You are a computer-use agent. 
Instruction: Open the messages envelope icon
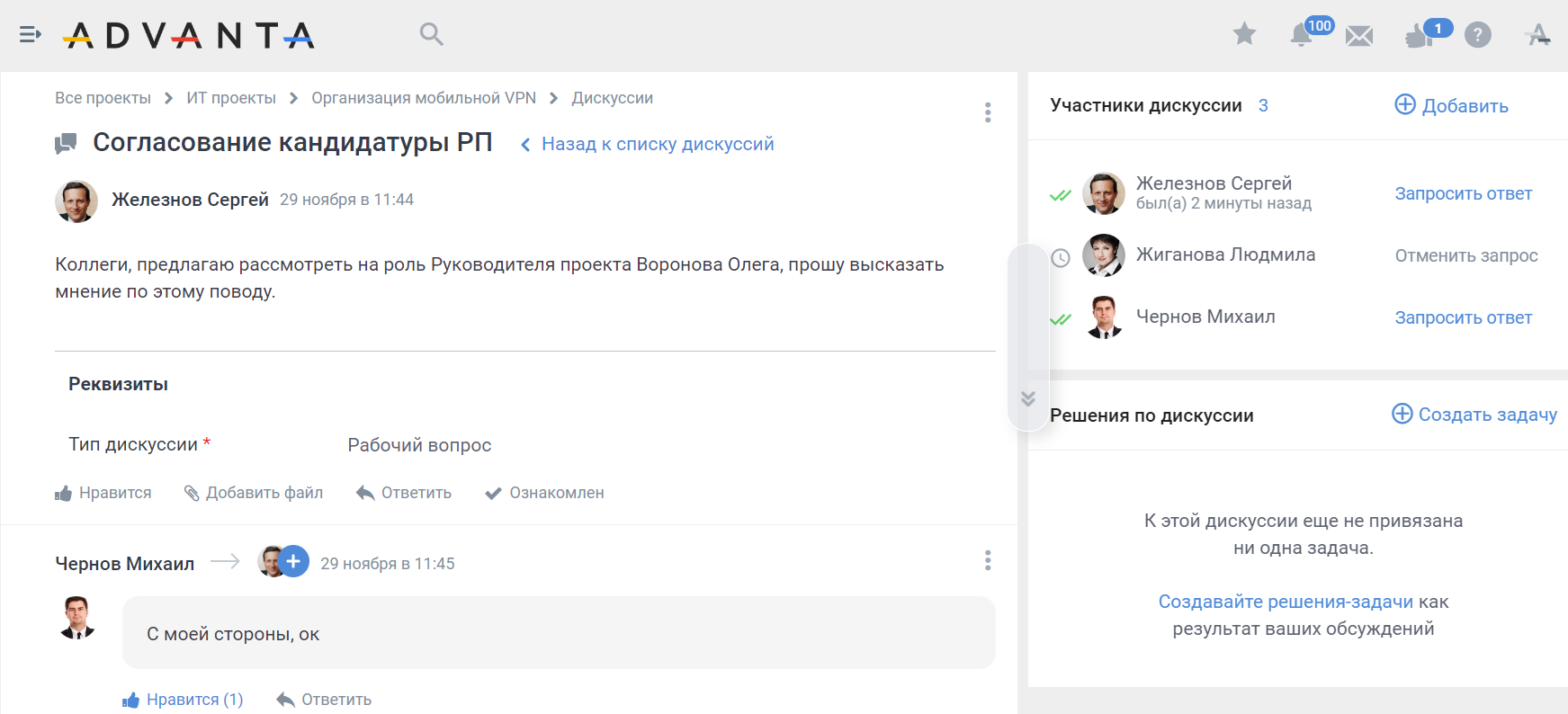(1359, 36)
